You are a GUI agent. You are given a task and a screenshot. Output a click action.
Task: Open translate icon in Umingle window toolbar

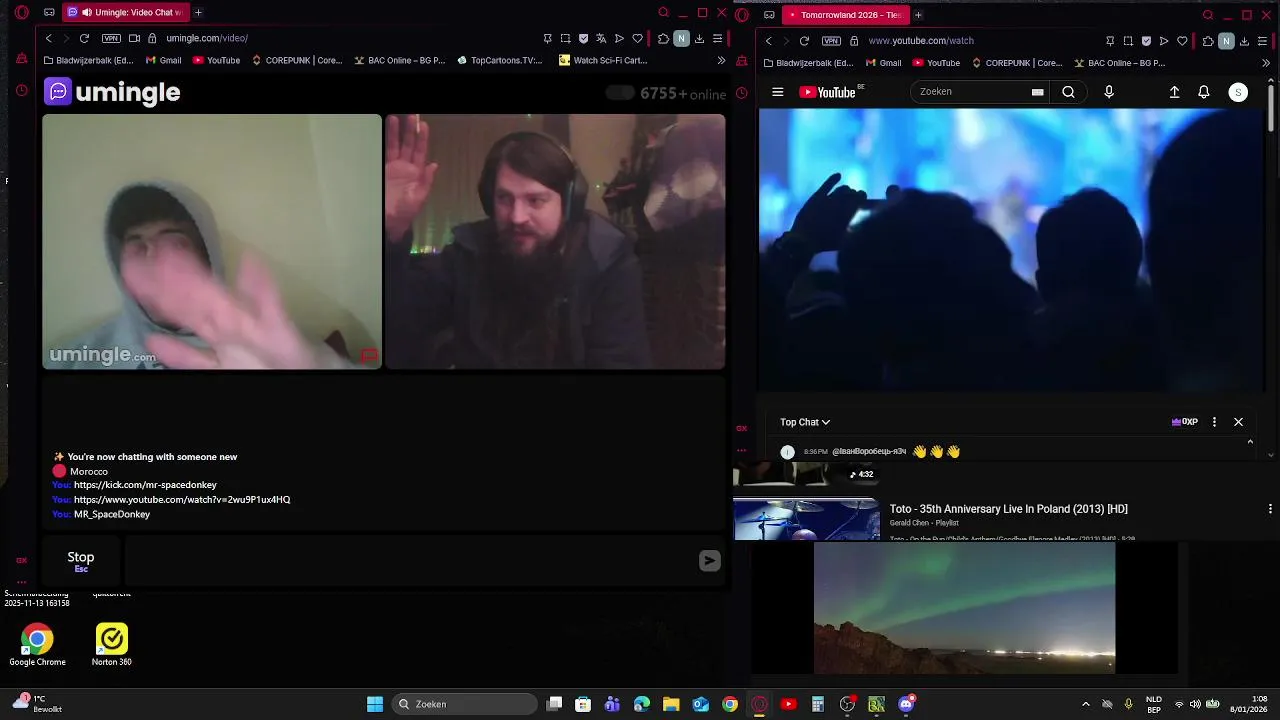point(601,38)
